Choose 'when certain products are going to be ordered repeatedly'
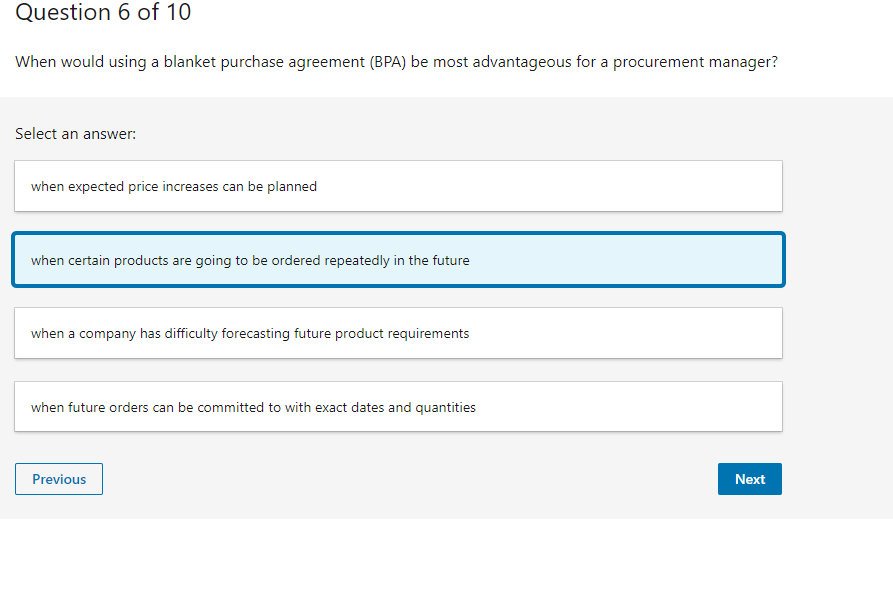Image resolution: width=893 pixels, height=597 pixels. click(397, 259)
